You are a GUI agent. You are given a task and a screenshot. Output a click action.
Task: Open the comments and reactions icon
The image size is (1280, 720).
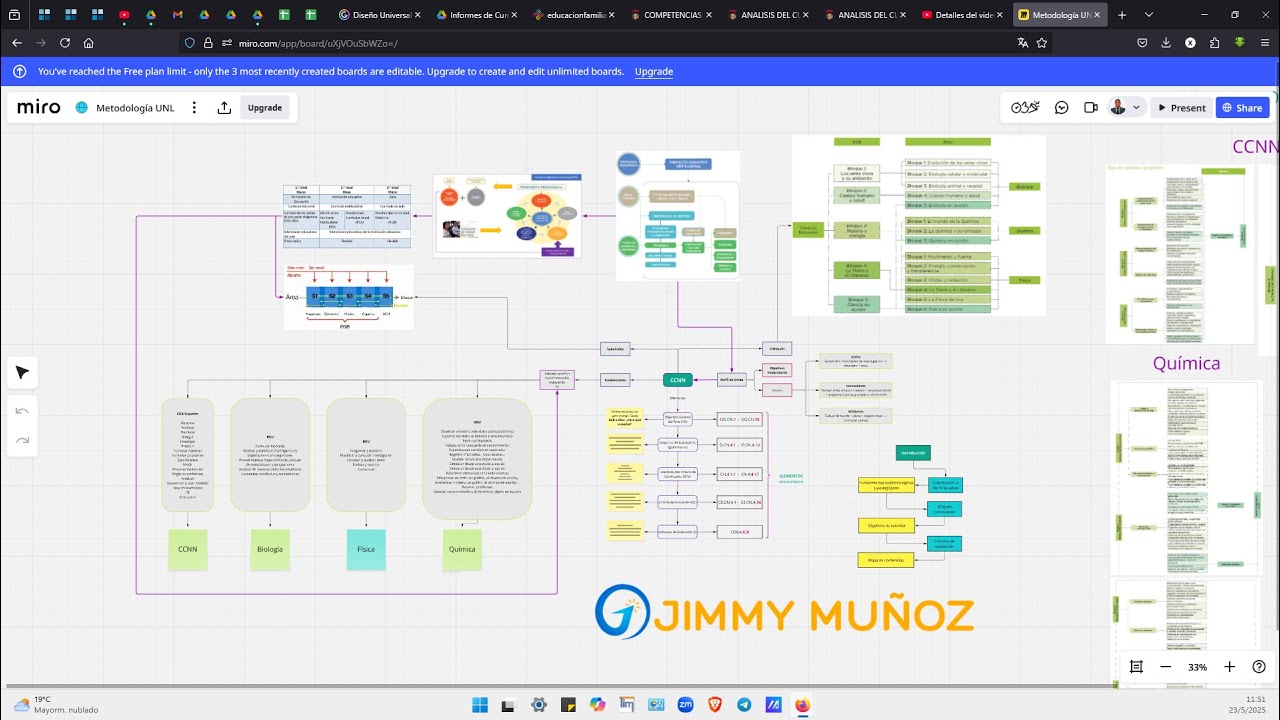(x=1062, y=108)
